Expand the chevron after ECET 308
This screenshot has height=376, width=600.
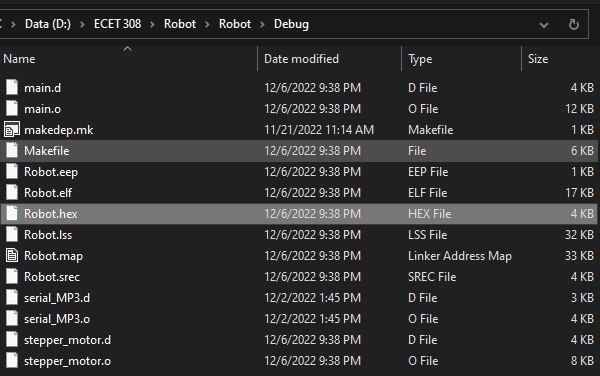click(152, 24)
